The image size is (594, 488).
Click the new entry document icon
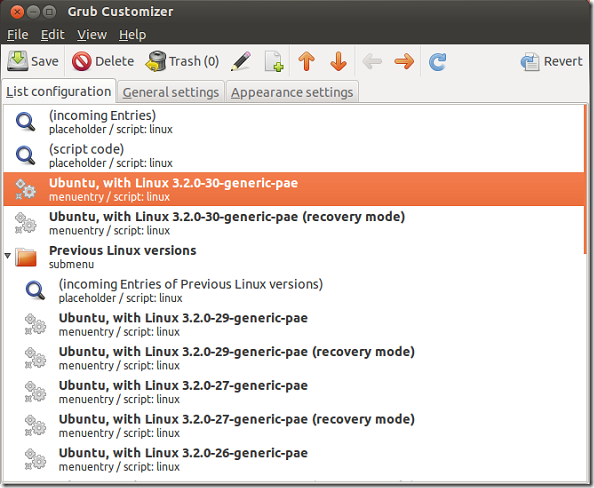pyautogui.click(x=274, y=61)
